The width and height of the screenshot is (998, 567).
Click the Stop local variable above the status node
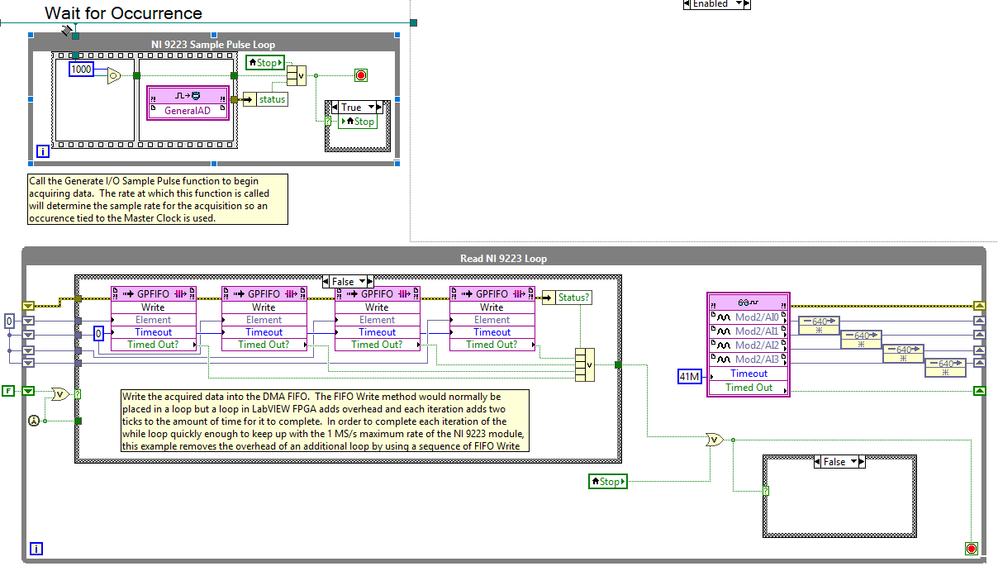(265, 62)
